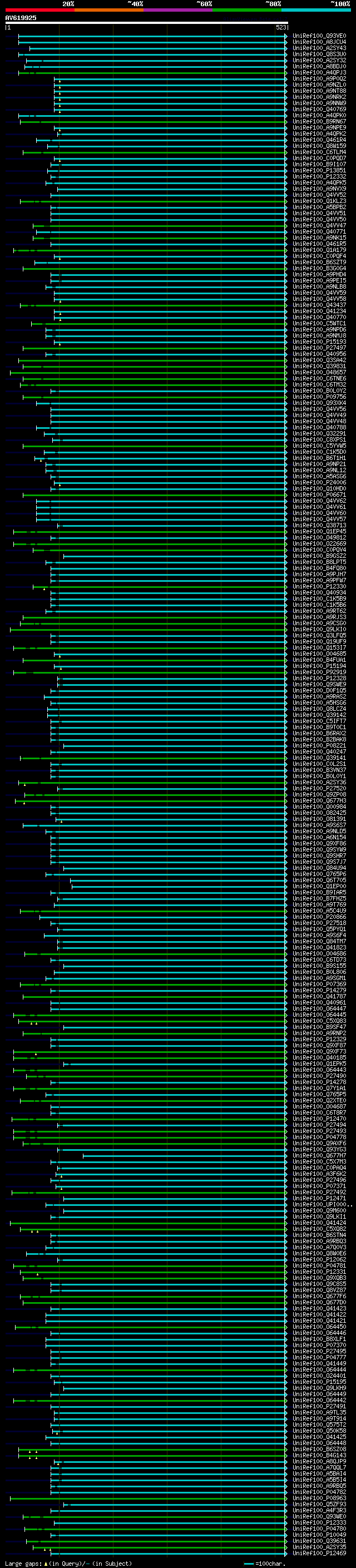Select hit label UniRef100_B4FUA1

(319, 660)
